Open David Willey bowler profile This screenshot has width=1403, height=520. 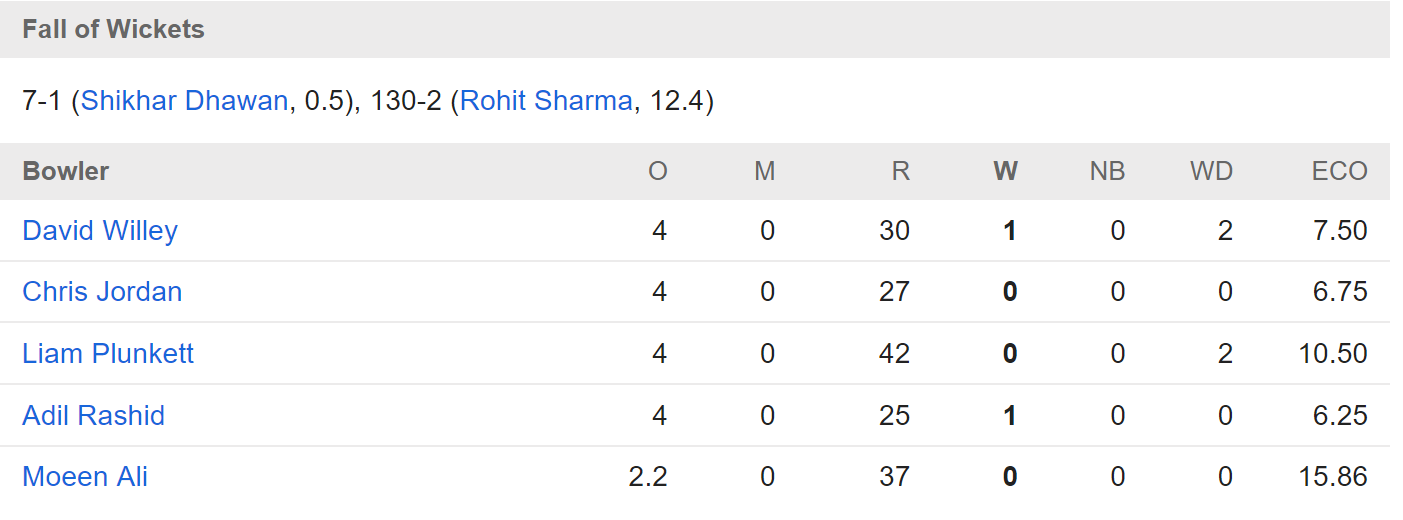point(100,231)
